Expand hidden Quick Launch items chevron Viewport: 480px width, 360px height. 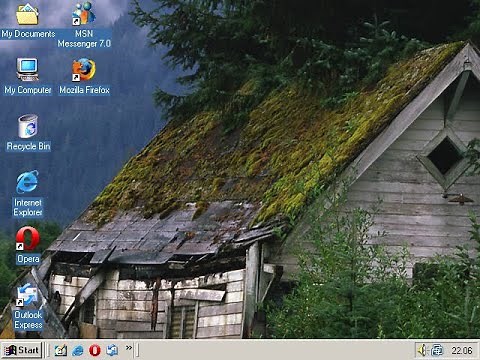tap(129, 348)
